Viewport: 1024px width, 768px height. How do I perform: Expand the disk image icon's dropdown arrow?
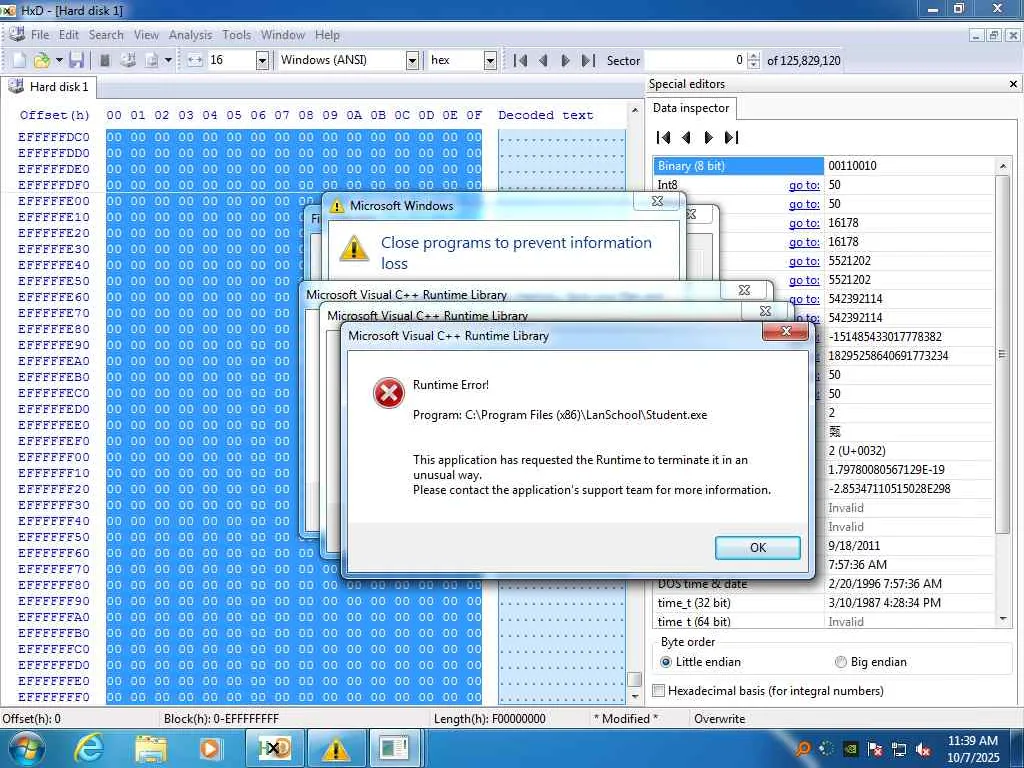coord(168,60)
